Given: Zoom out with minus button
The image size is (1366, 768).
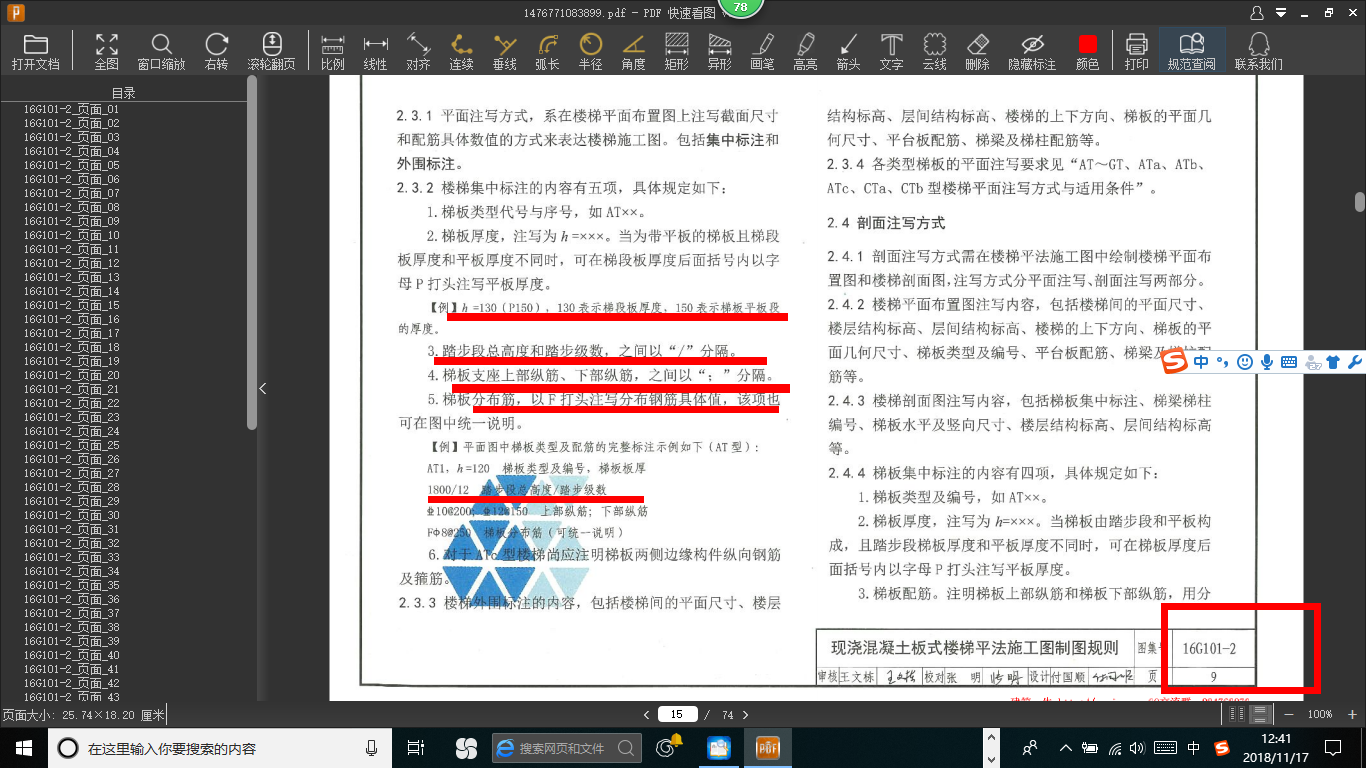Looking at the screenshot, I should [1289, 714].
